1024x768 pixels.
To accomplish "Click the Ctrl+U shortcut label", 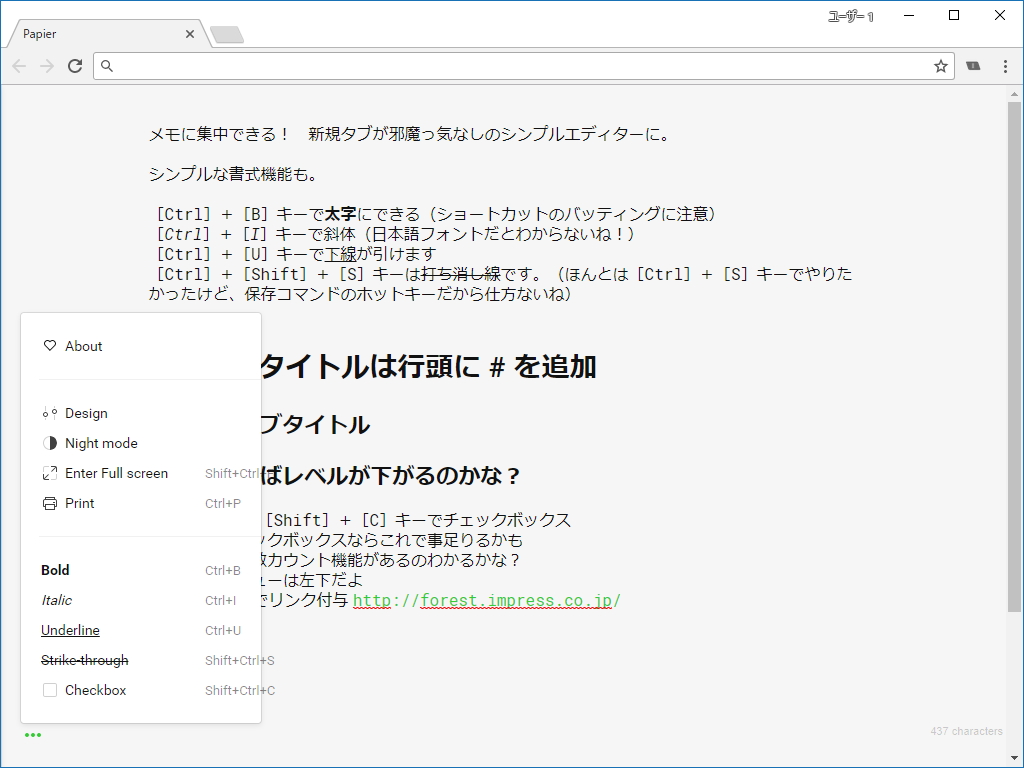I will (223, 630).
